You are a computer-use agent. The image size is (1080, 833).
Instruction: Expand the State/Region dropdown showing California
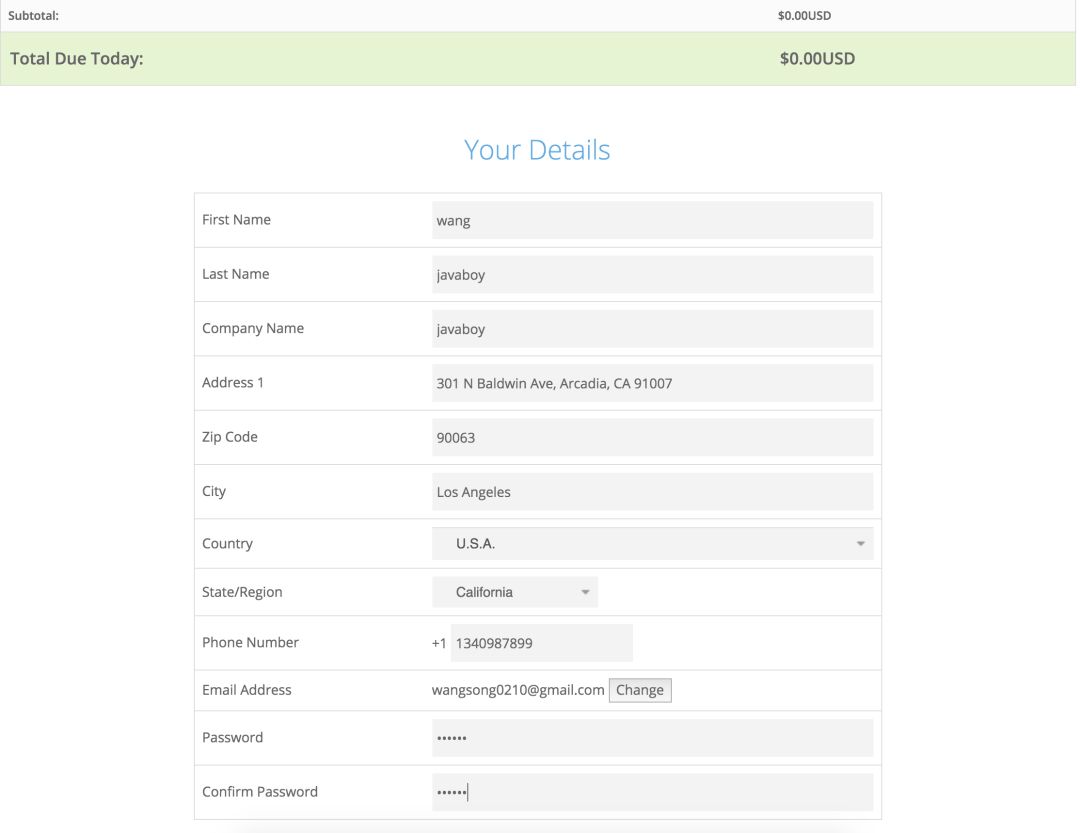(x=515, y=592)
